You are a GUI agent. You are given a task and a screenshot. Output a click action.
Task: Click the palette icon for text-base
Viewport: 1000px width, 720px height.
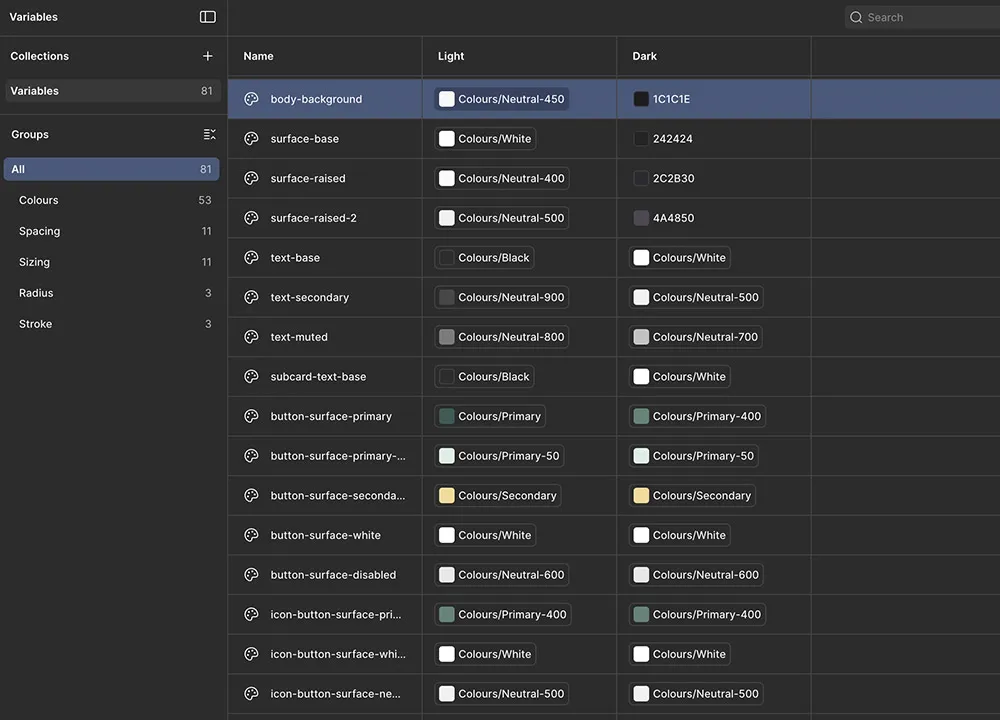click(251, 258)
